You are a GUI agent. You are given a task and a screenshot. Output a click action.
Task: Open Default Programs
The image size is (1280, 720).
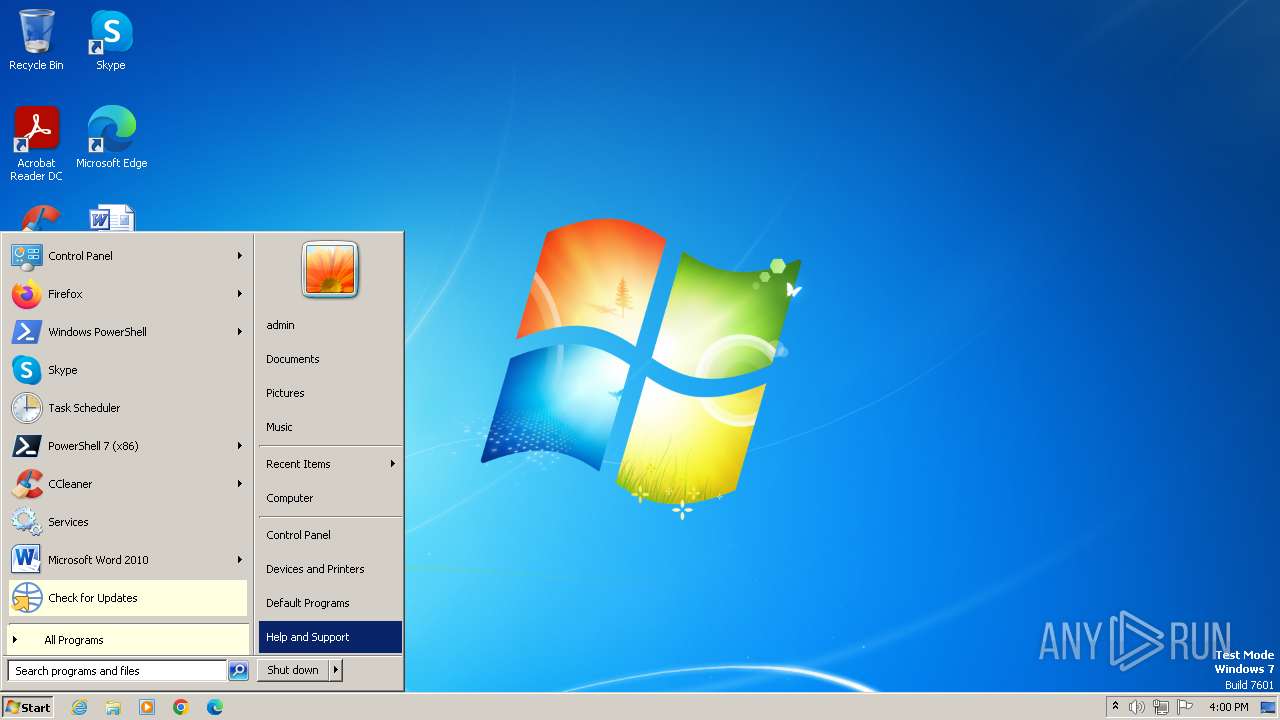tap(330, 603)
